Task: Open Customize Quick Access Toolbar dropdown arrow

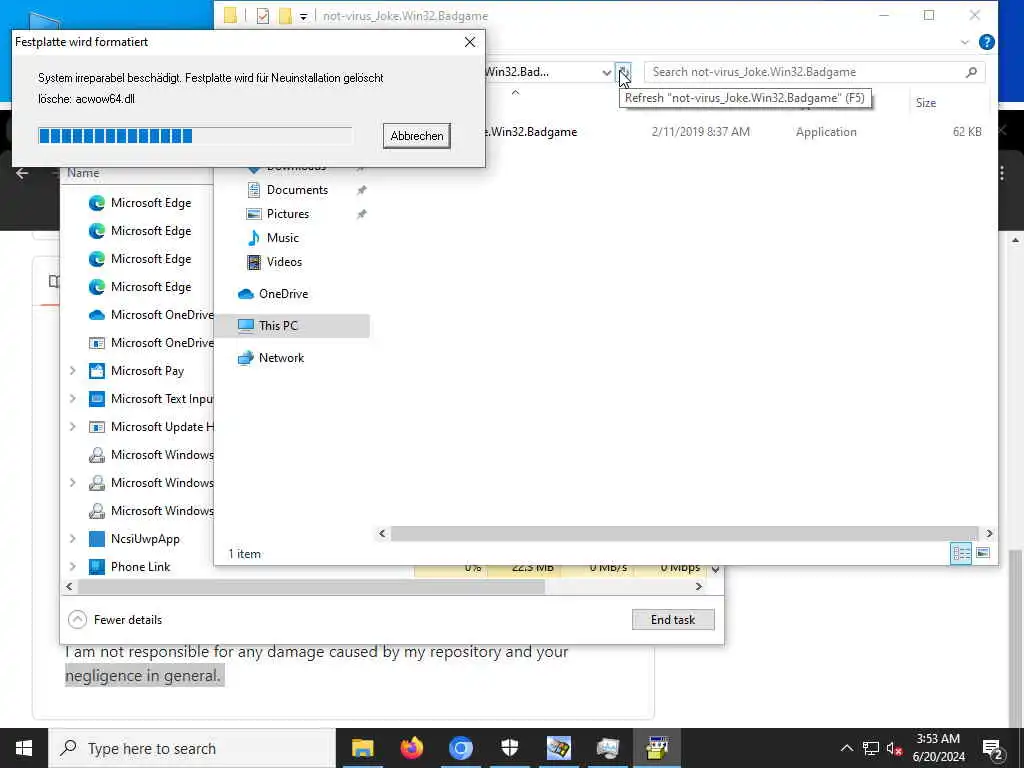Action: 304,16
